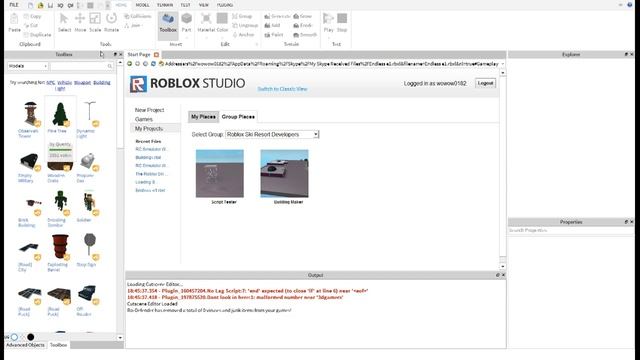Open the Color picker in ribbon
This screenshot has height=360, width=640.
[x=222, y=22]
